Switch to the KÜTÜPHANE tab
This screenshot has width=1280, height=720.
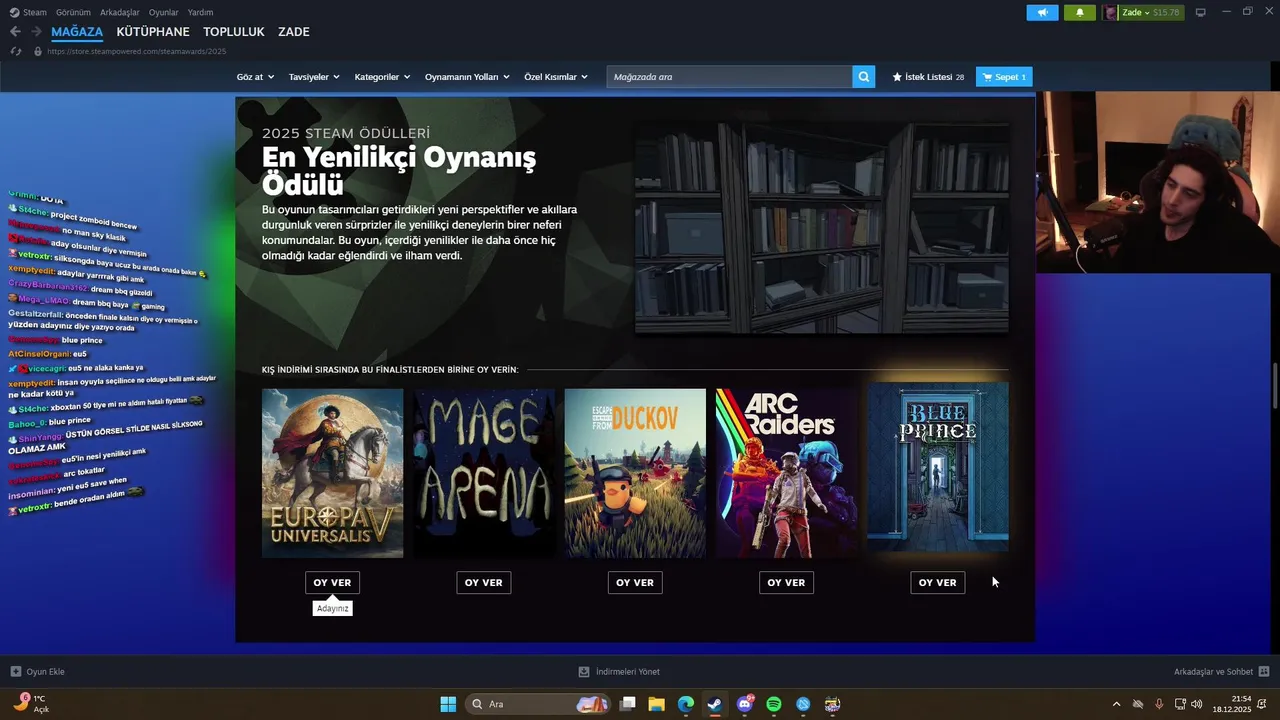pos(153,32)
